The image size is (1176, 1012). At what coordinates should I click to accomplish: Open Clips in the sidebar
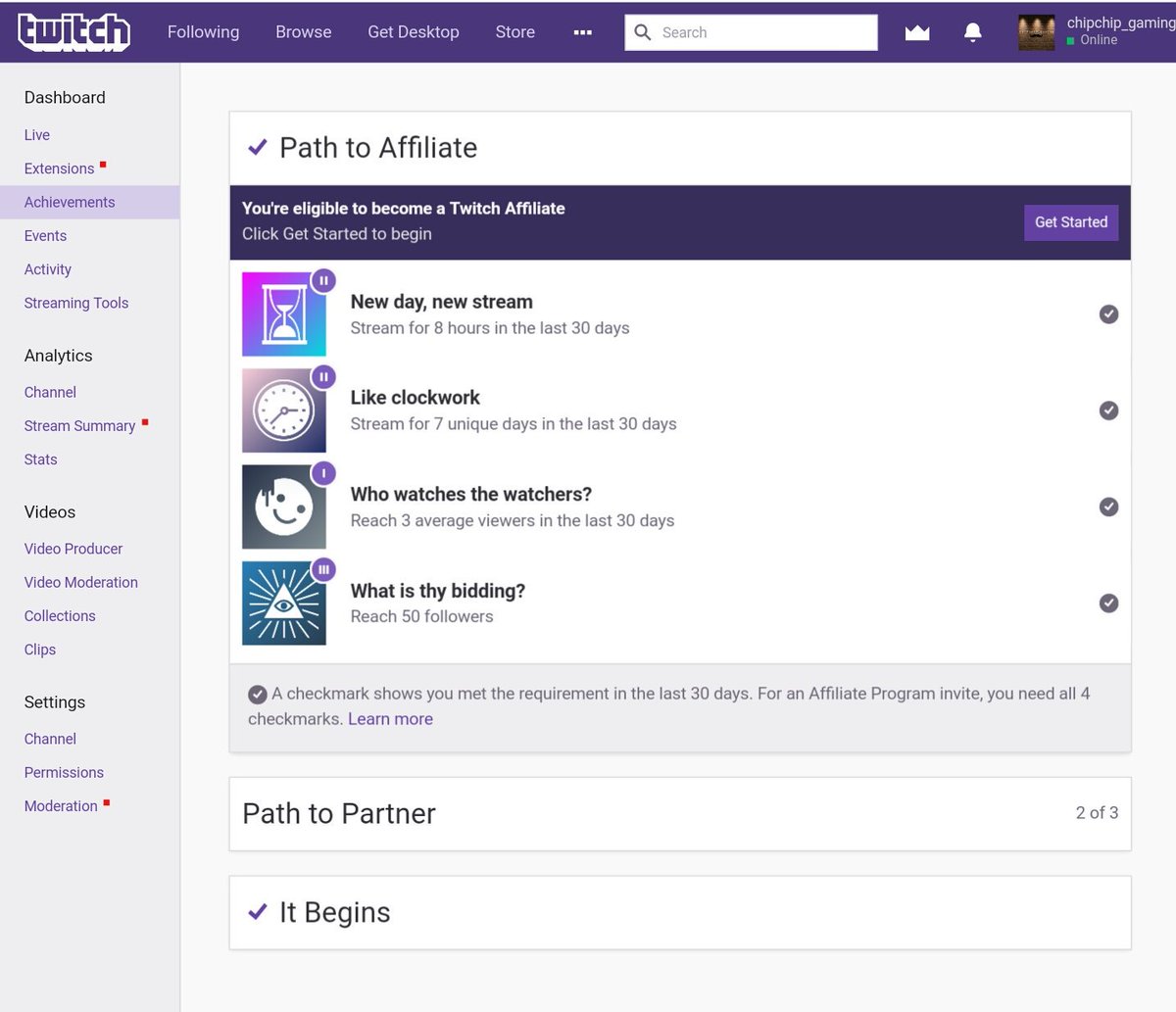pyautogui.click(x=40, y=650)
